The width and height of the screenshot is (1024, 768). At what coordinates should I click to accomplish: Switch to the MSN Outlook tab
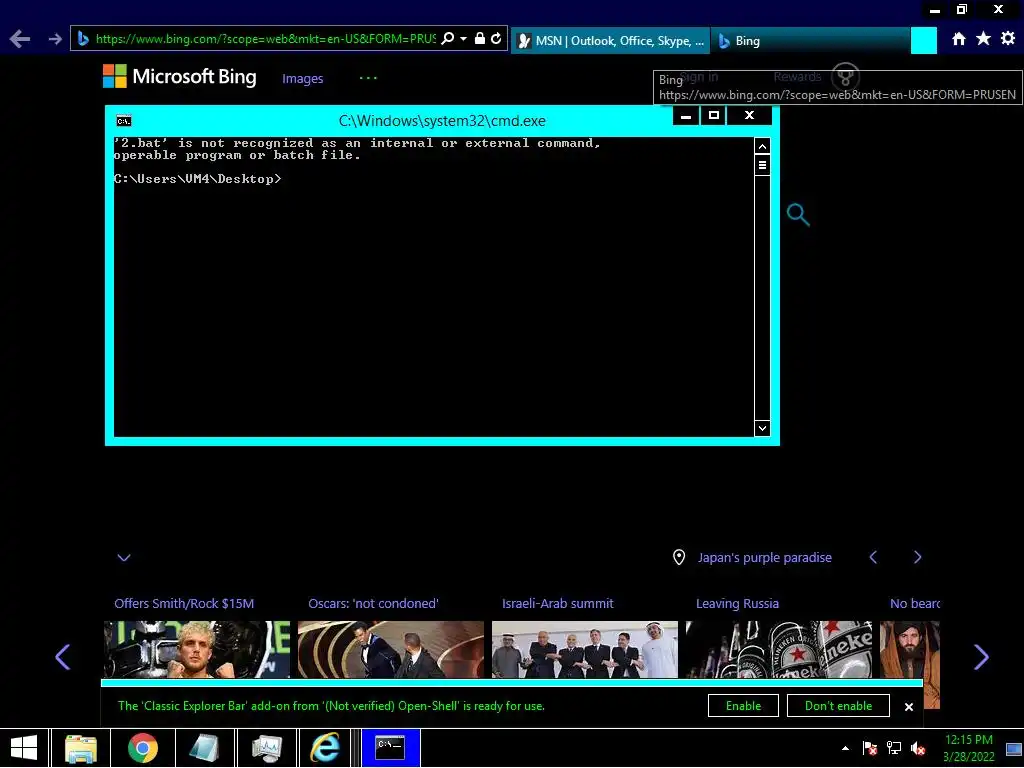pyautogui.click(x=611, y=40)
